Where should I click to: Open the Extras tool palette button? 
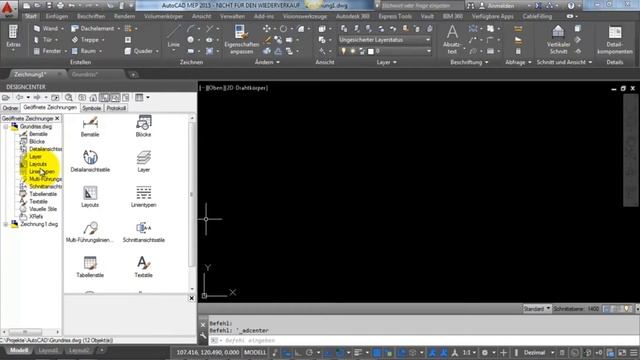tap(13, 37)
